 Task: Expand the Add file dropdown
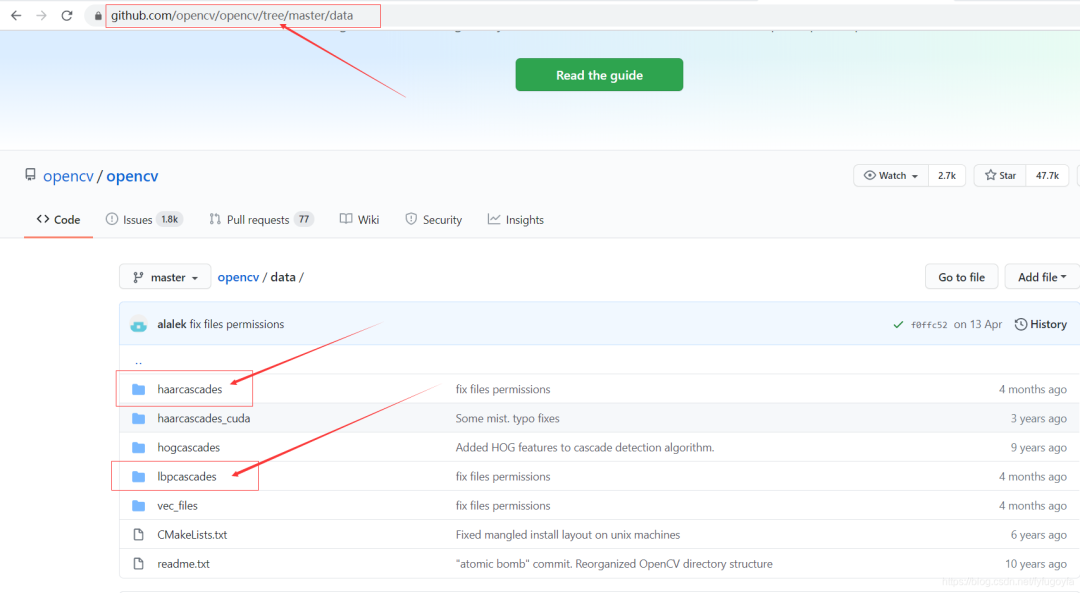(1042, 277)
